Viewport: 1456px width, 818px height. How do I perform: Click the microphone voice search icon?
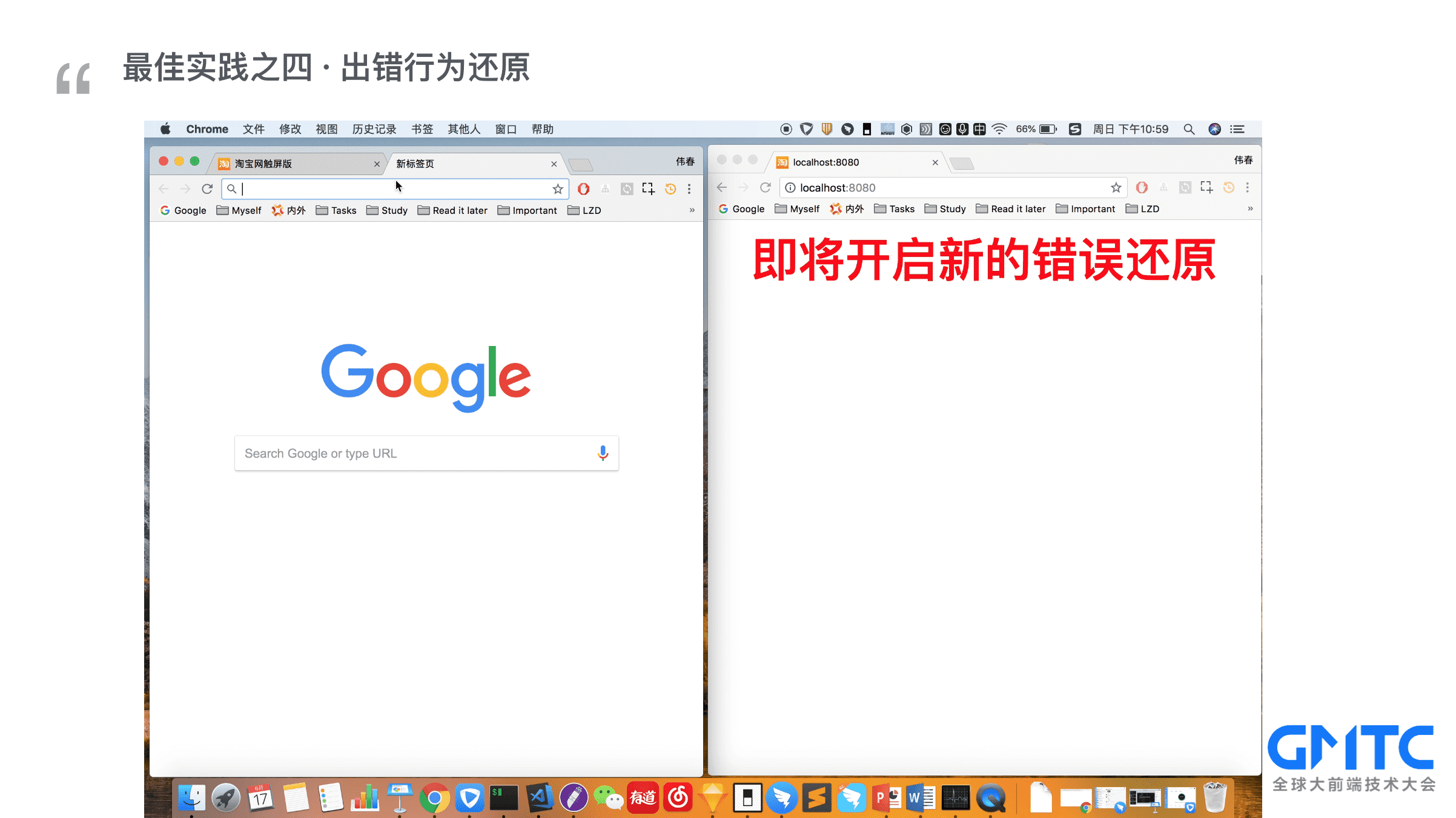[603, 453]
